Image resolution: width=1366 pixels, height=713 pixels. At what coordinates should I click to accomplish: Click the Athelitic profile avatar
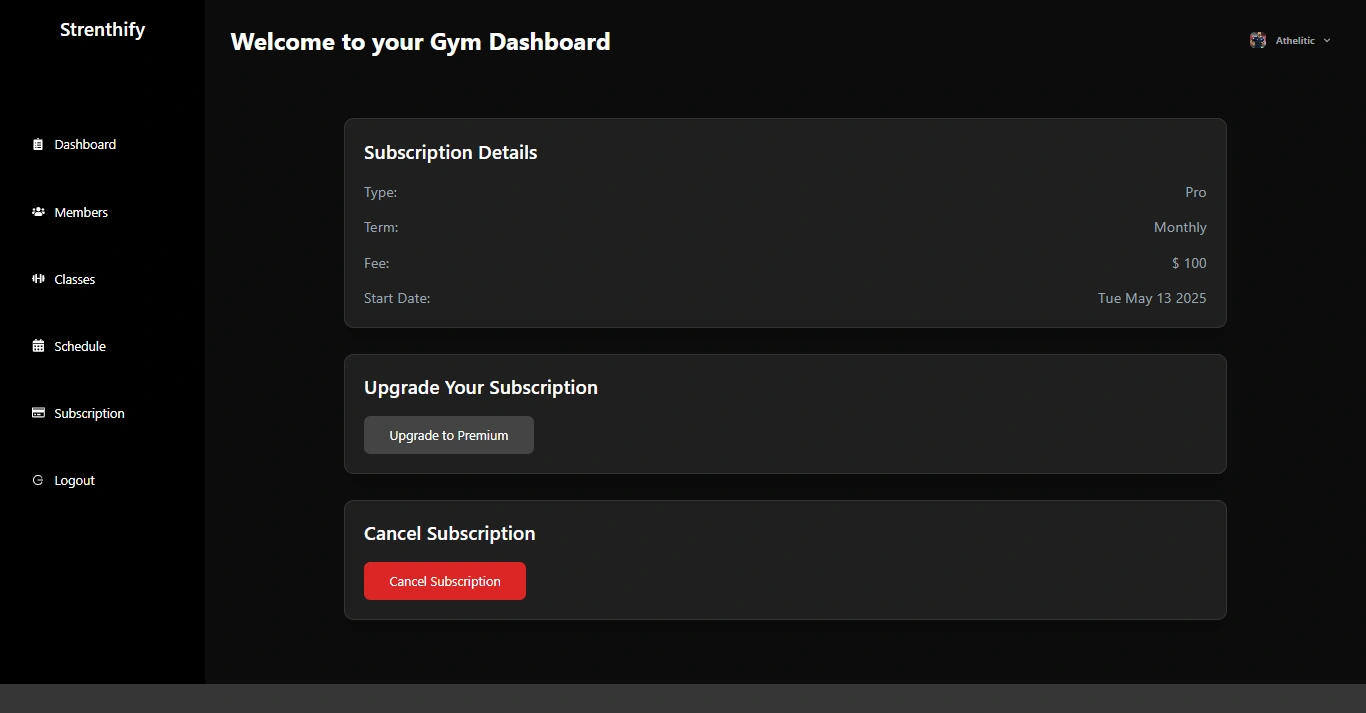[1258, 40]
